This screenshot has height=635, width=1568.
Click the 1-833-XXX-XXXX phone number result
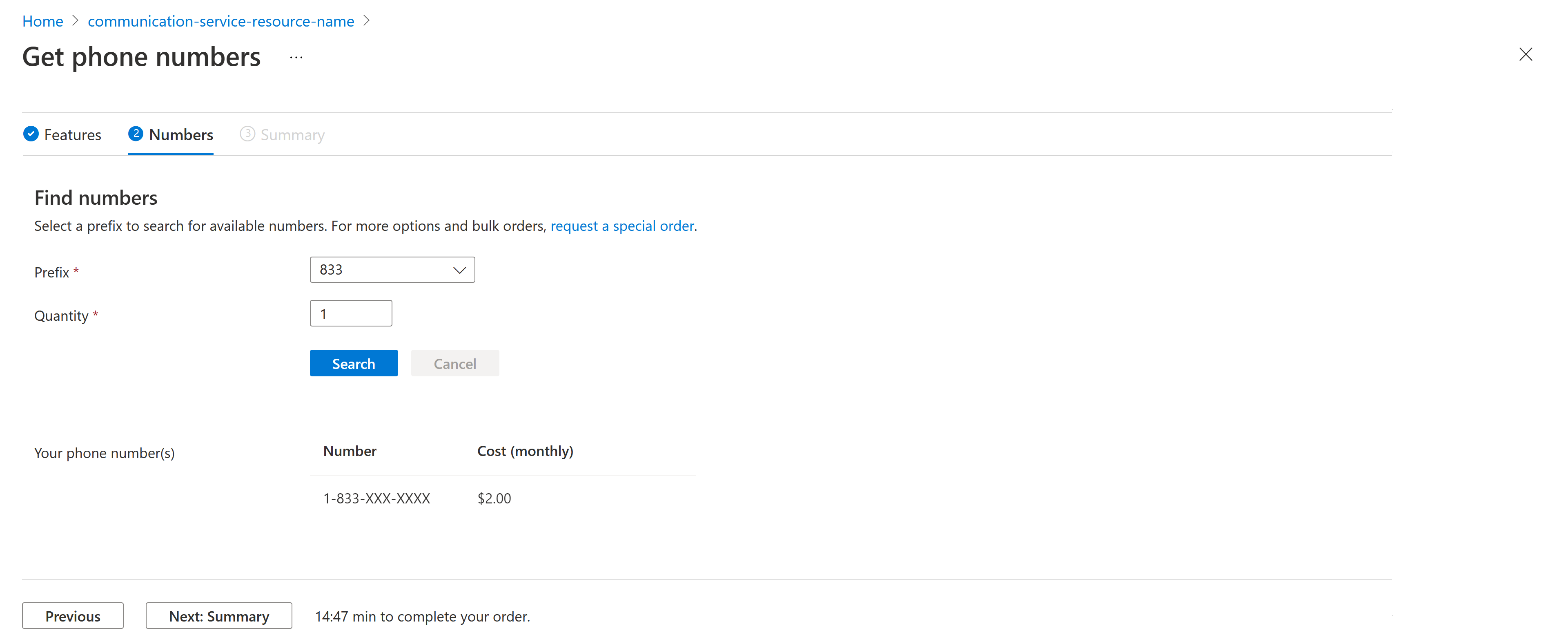click(376, 497)
